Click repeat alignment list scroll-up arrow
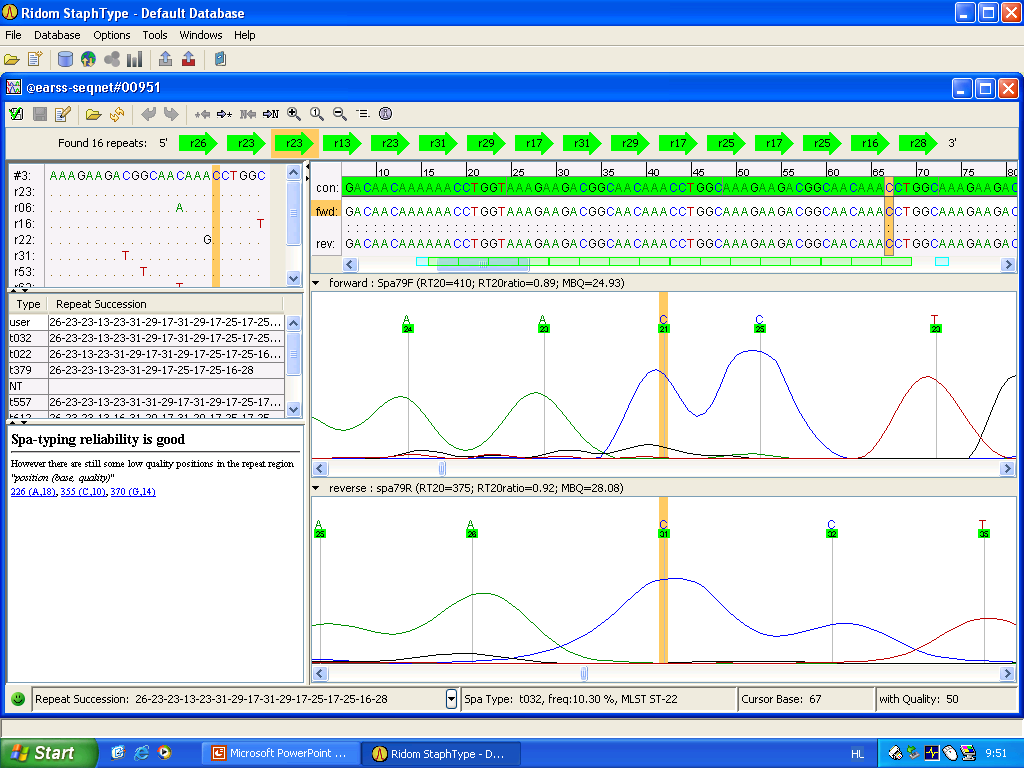Image resolution: width=1024 pixels, height=768 pixels. point(293,172)
